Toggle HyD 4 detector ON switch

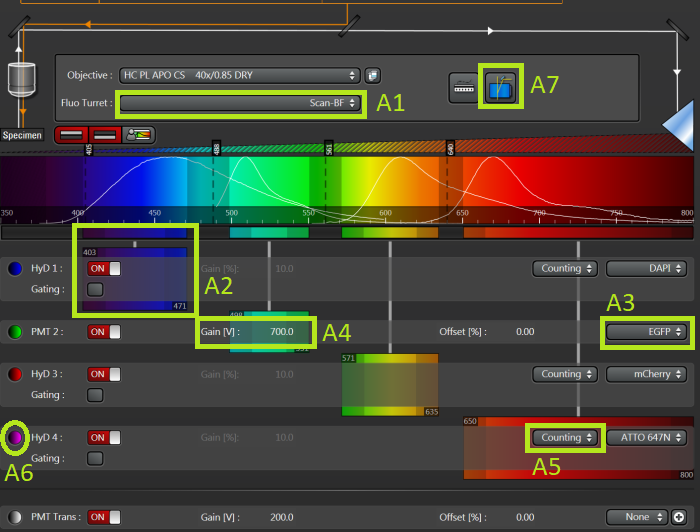pos(104,438)
